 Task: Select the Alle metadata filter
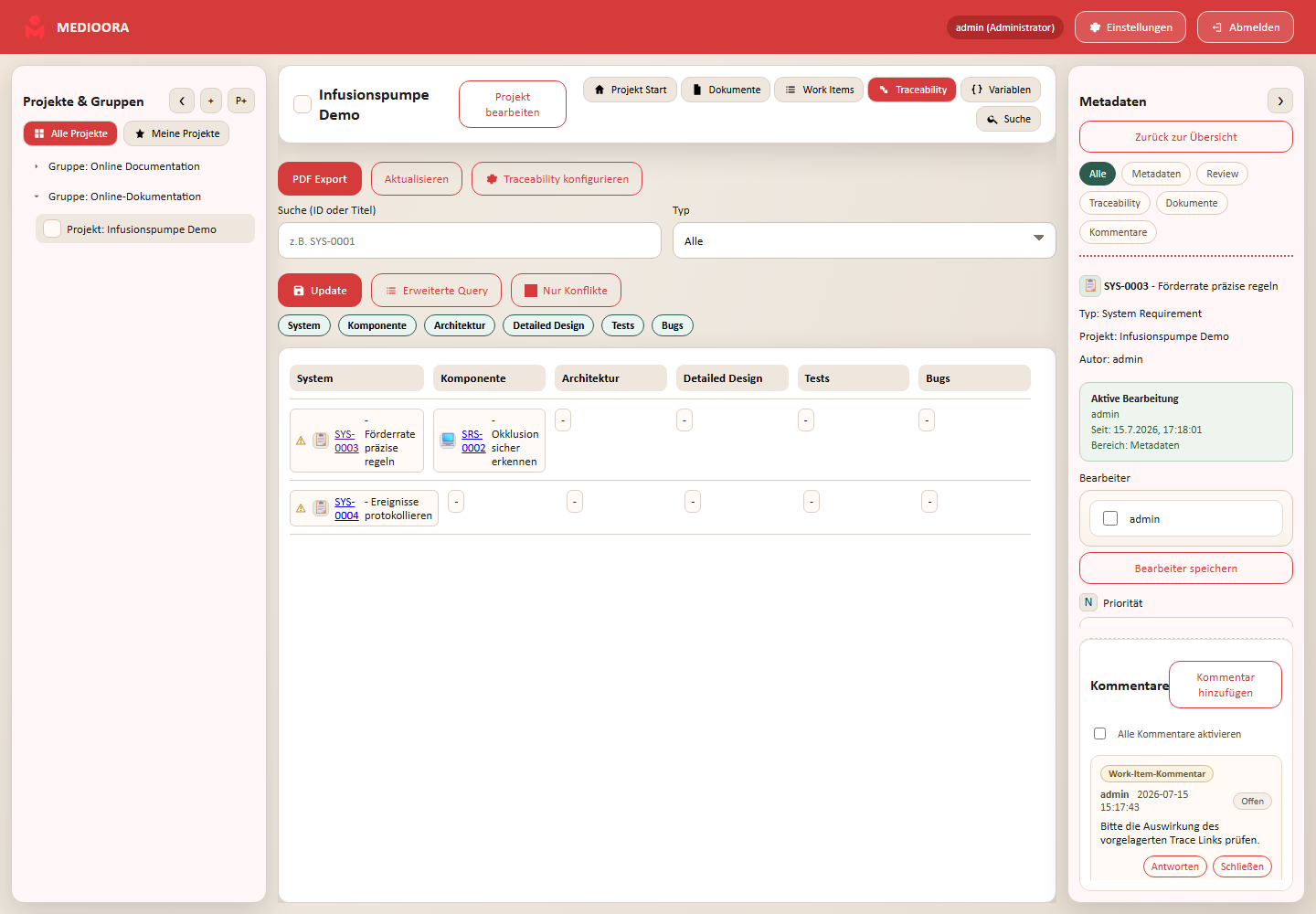pos(1098,174)
